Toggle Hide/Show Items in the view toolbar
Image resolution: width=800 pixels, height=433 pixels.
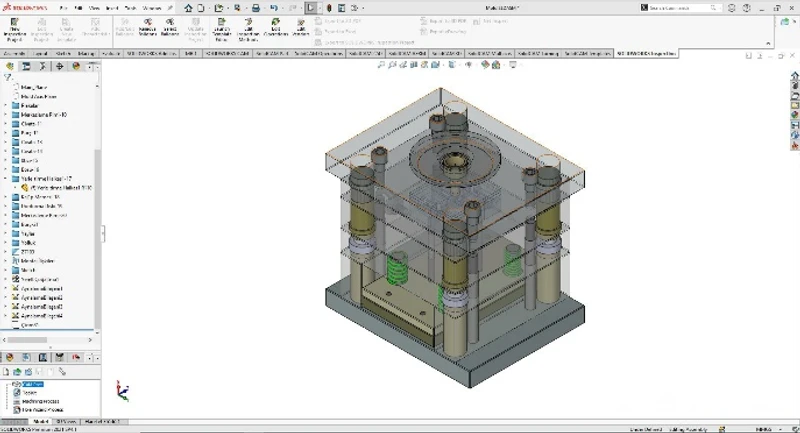click(x=468, y=65)
